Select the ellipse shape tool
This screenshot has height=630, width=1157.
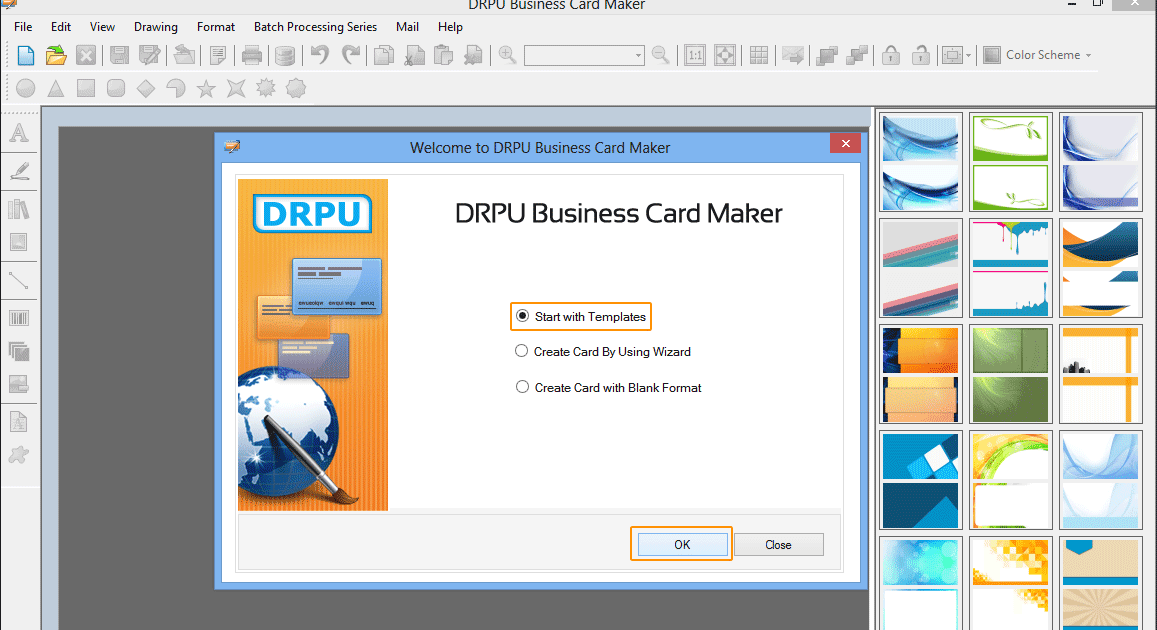[26, 89]
